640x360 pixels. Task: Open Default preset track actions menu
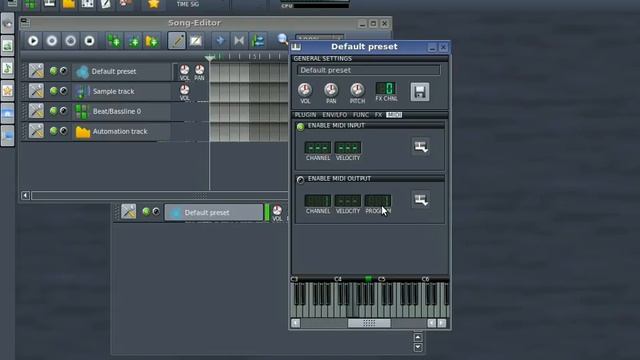coord(36,71)
